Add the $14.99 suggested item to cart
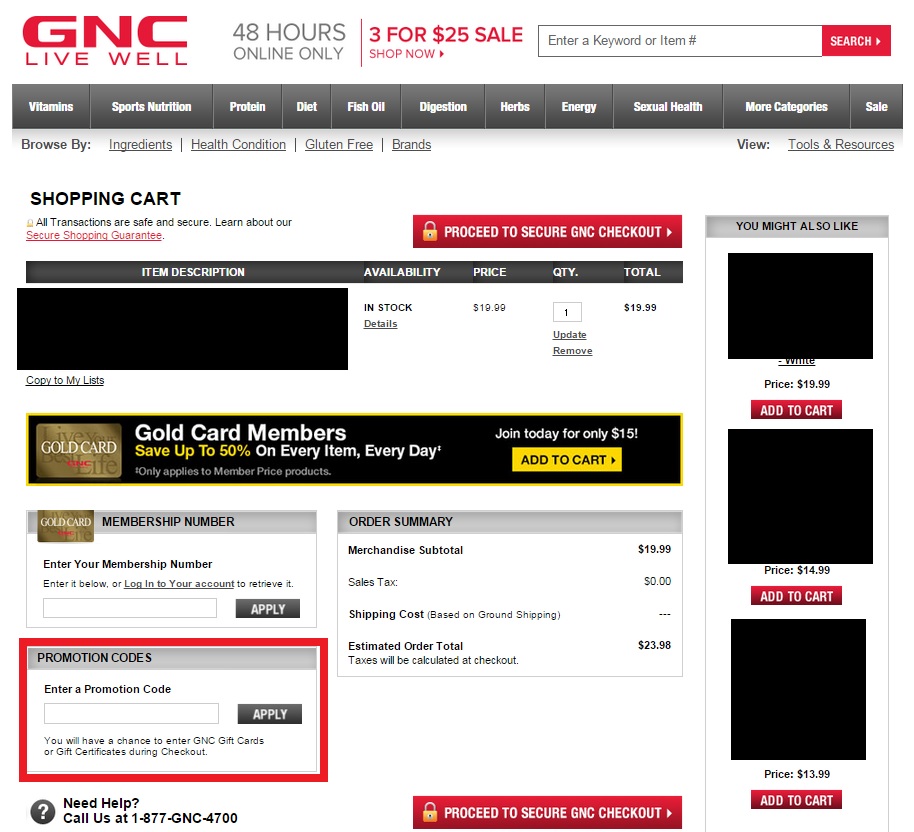Image resolution: width=914 pixels, height=832 pixels. click(796, 596)
